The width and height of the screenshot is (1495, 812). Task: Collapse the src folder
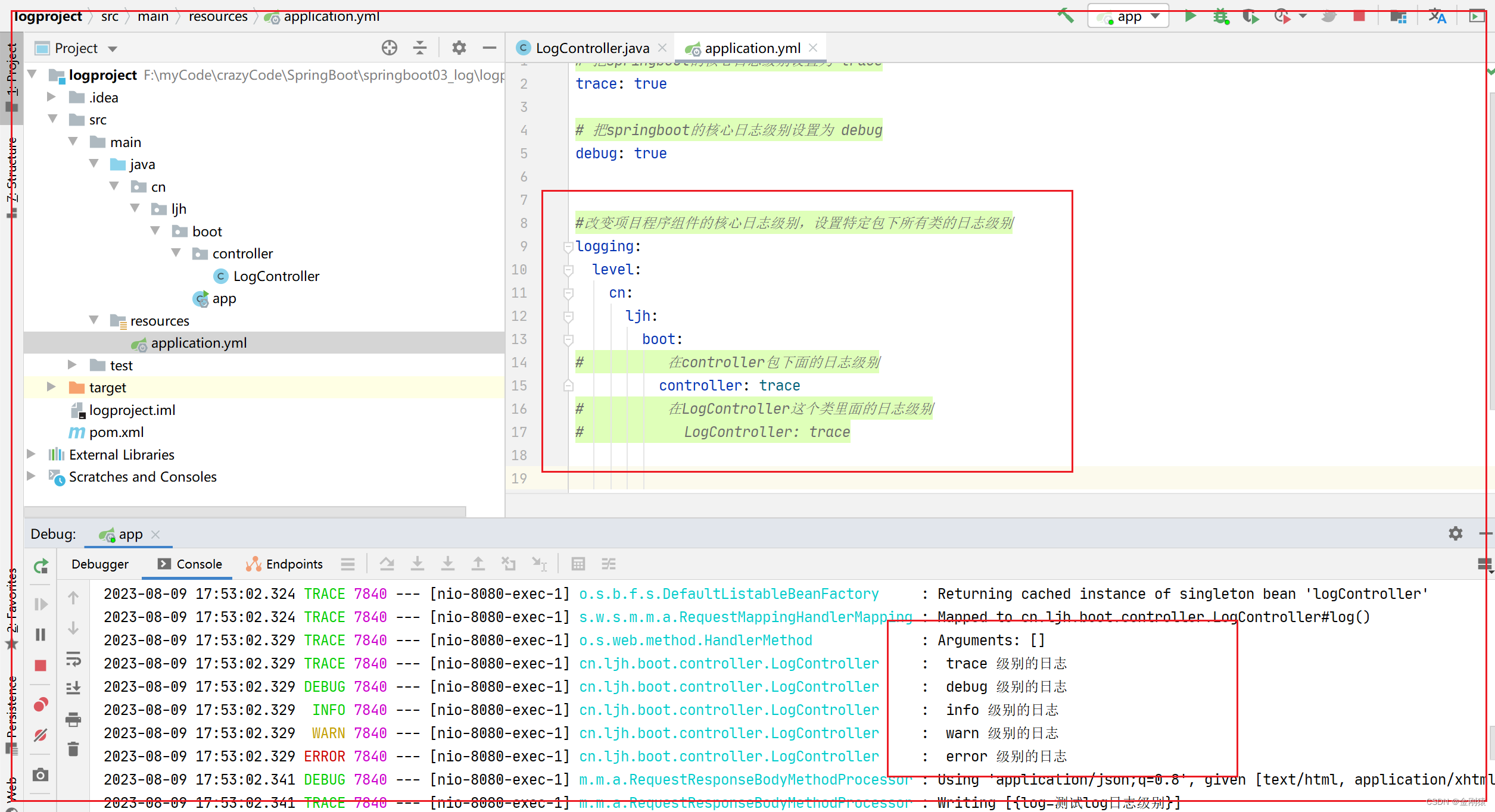52,119
